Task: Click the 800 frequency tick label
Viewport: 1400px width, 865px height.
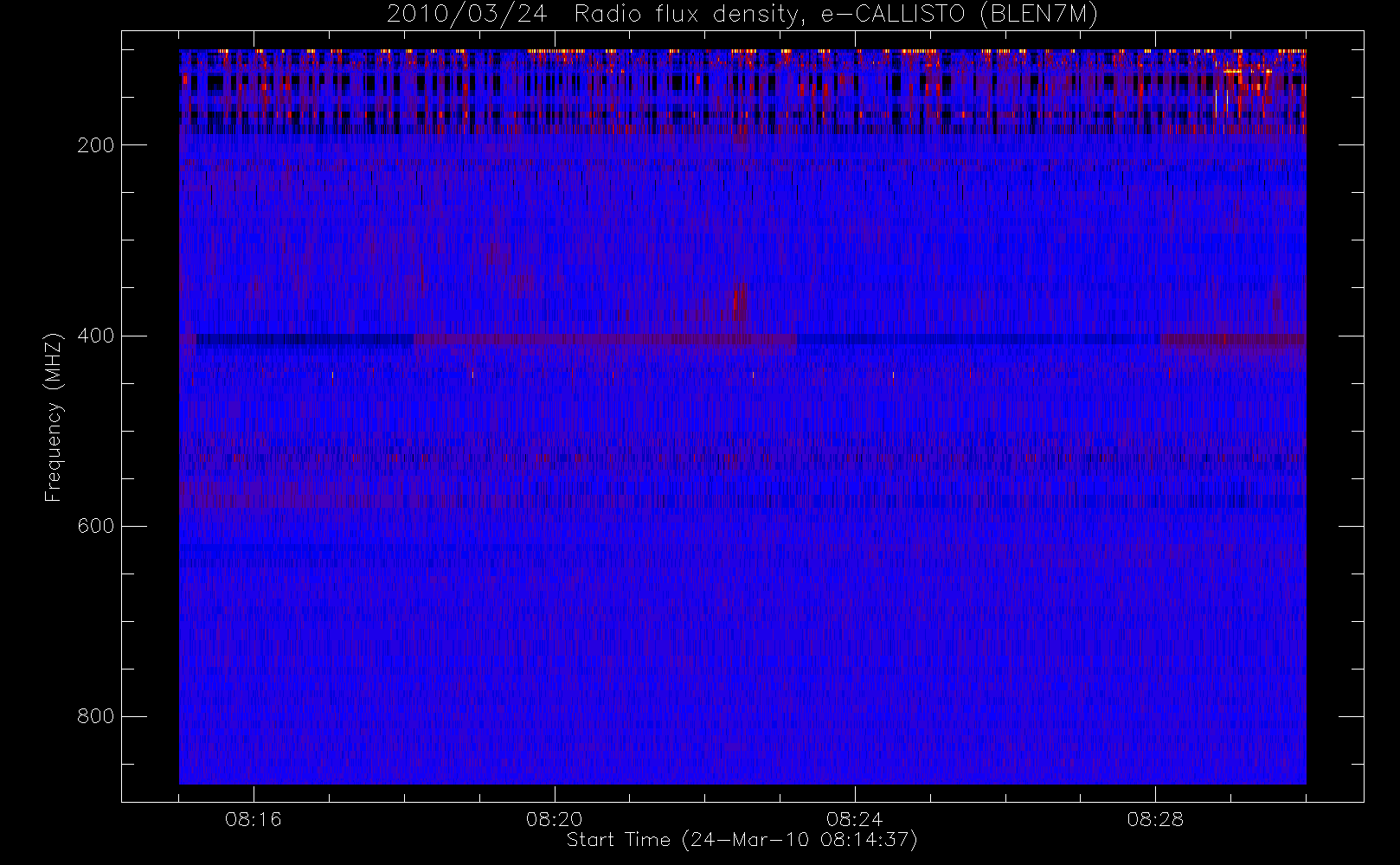Action: tap(96, 716)
